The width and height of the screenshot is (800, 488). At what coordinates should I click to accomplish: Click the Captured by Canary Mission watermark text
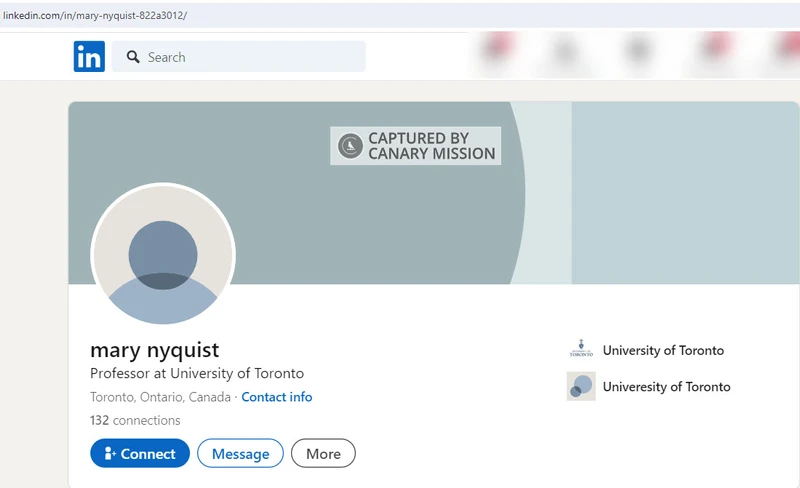click(x=432, y=146)
